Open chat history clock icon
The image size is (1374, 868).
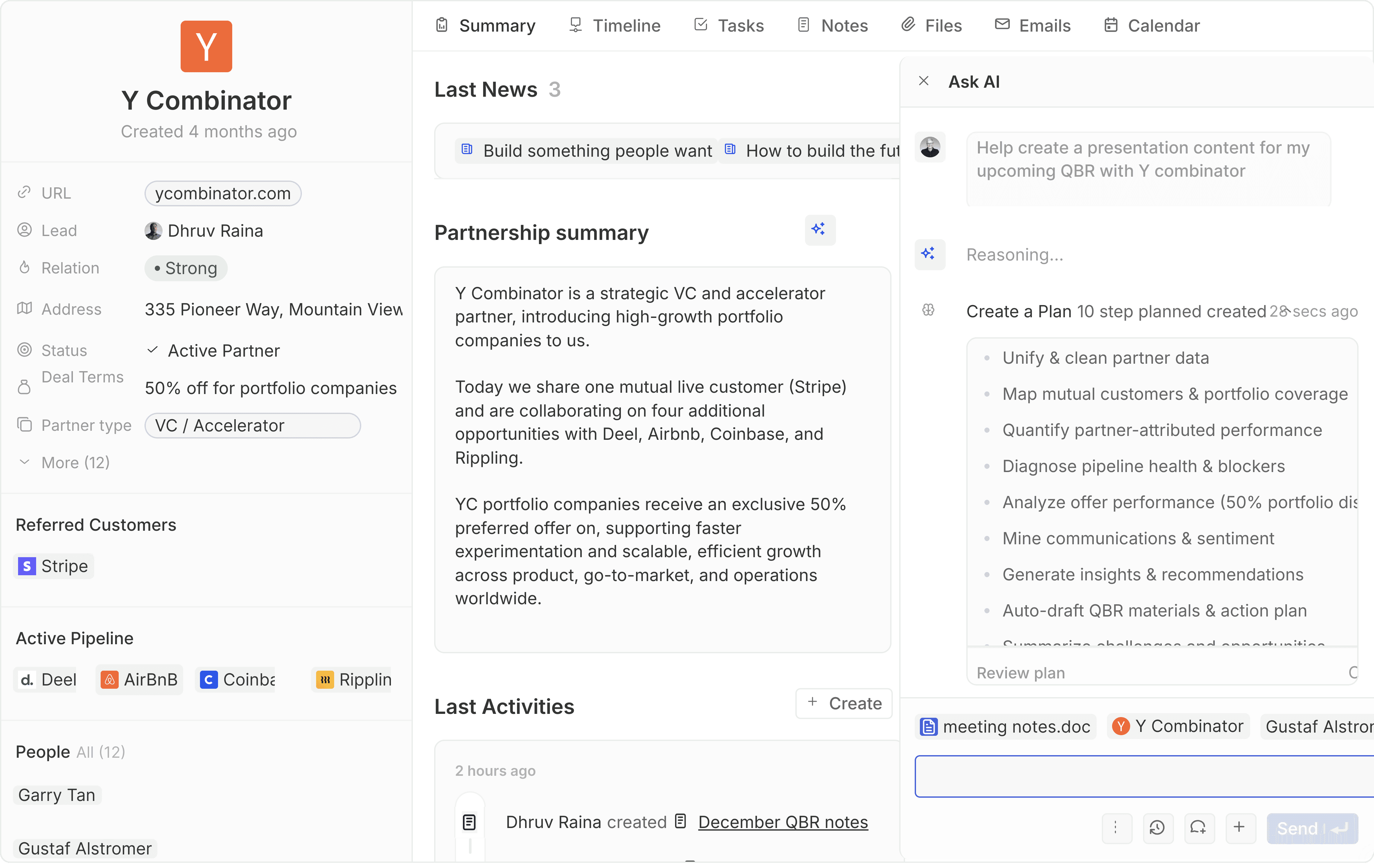pyautogui.click(x=1157, y=827)
